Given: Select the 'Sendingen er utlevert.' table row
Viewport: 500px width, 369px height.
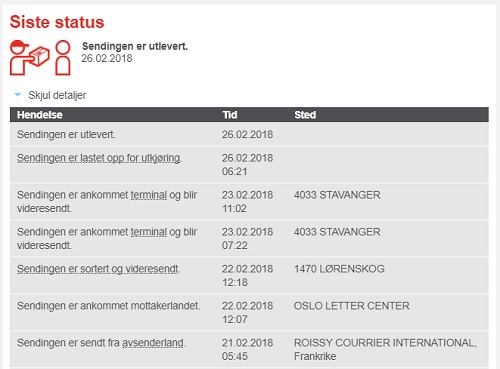Looking at the screenshot, I should click(x=249, y=134).
